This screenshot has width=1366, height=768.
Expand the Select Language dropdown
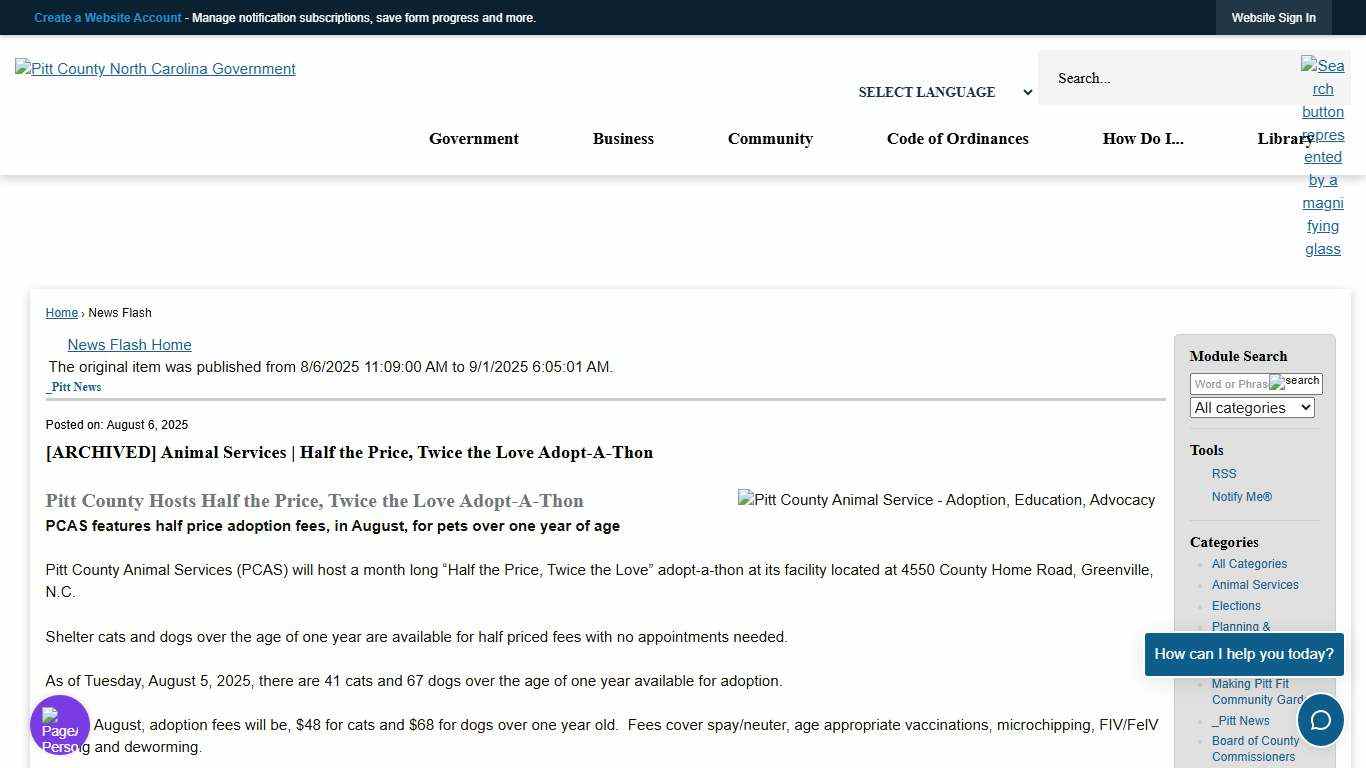click(944, 92)
